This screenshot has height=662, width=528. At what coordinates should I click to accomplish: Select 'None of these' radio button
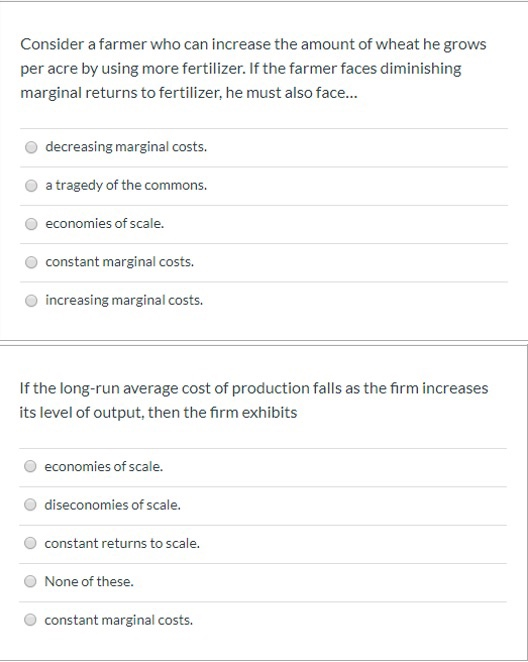30,581
